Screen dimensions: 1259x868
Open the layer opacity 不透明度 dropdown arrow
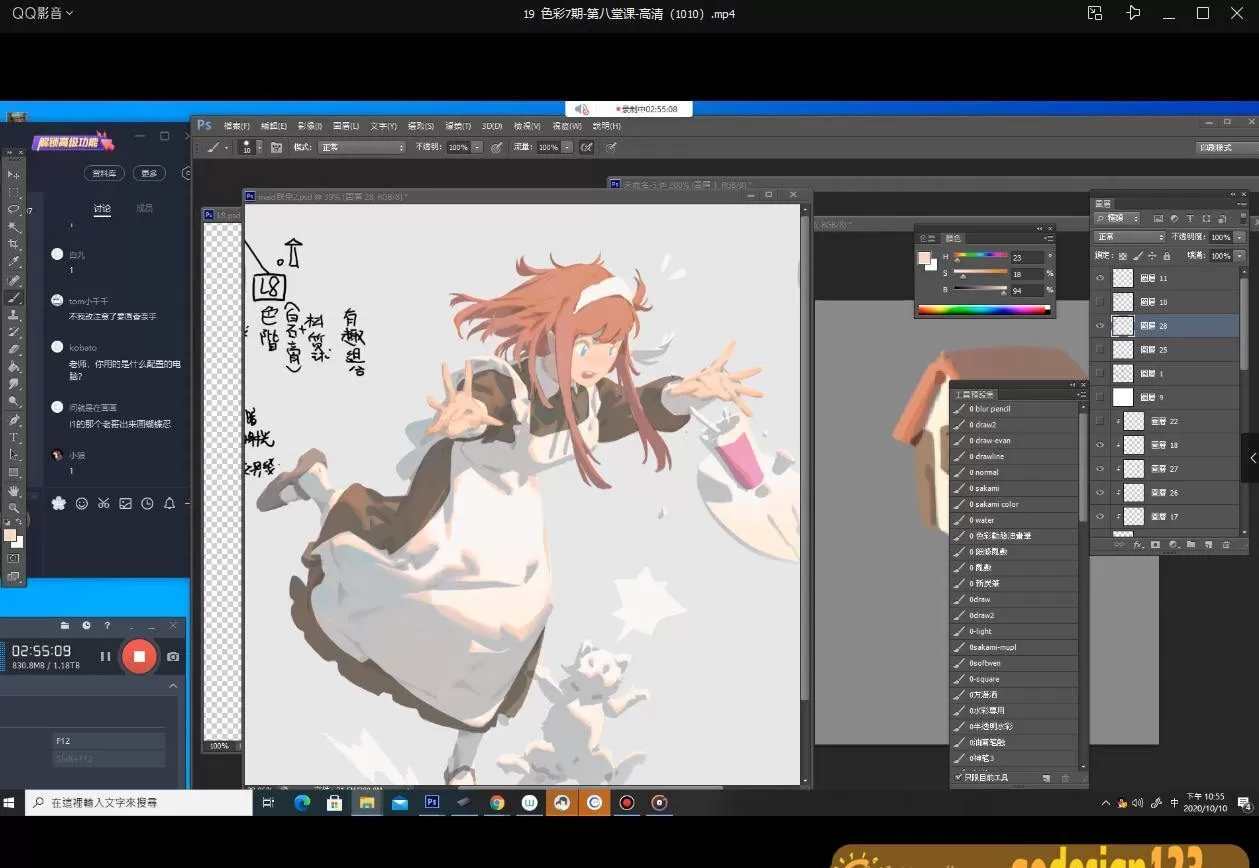[1240, 236]
